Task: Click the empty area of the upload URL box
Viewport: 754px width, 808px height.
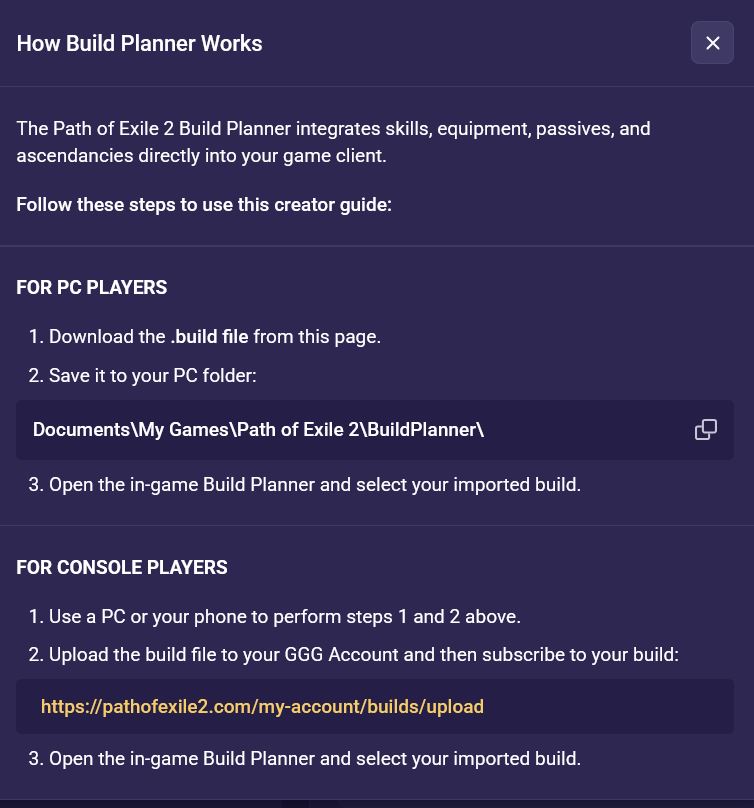Action: point(608,706)
